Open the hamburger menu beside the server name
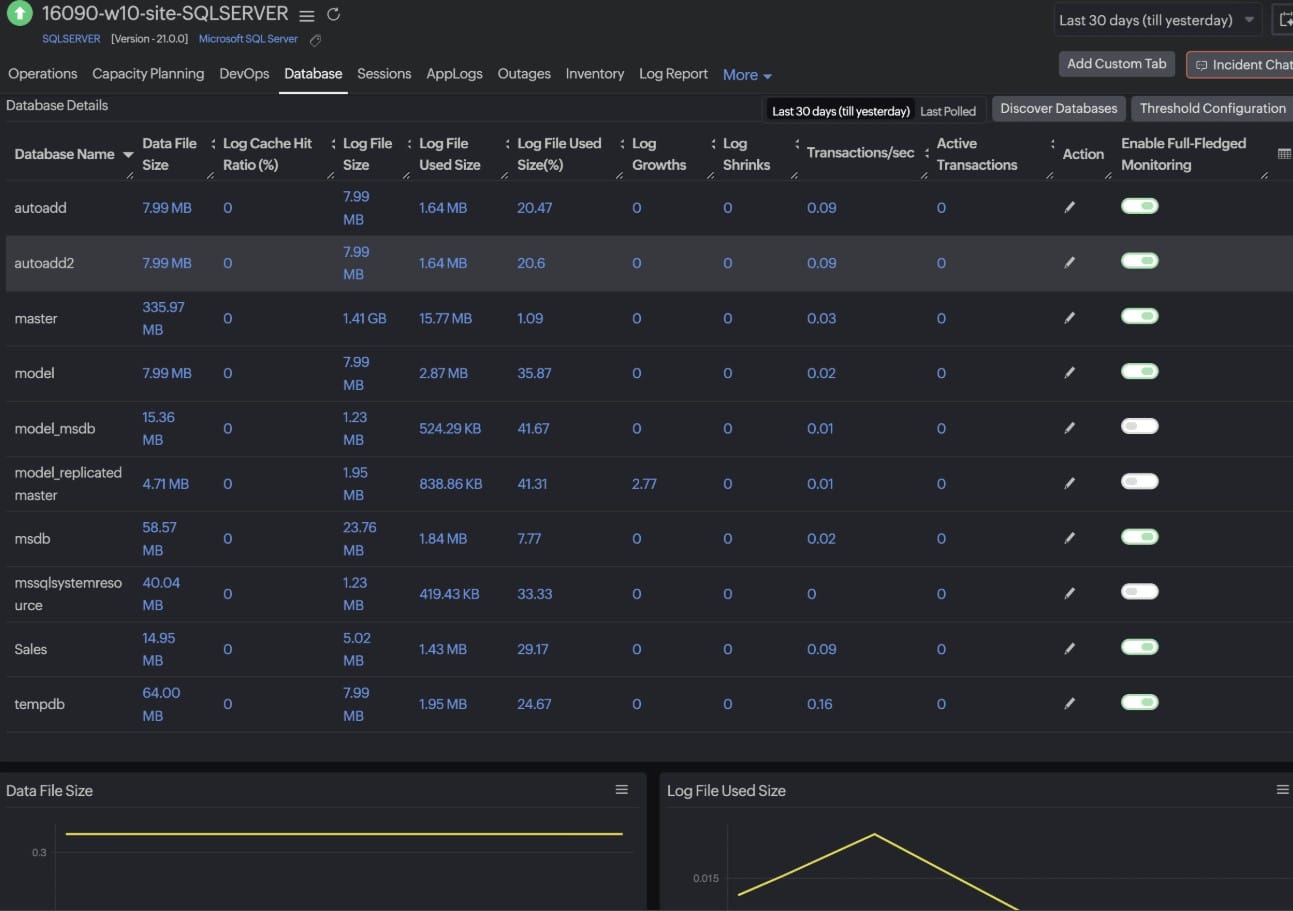Image resolution: width=1293 pixels, height=911 pixels. point(306,14)
